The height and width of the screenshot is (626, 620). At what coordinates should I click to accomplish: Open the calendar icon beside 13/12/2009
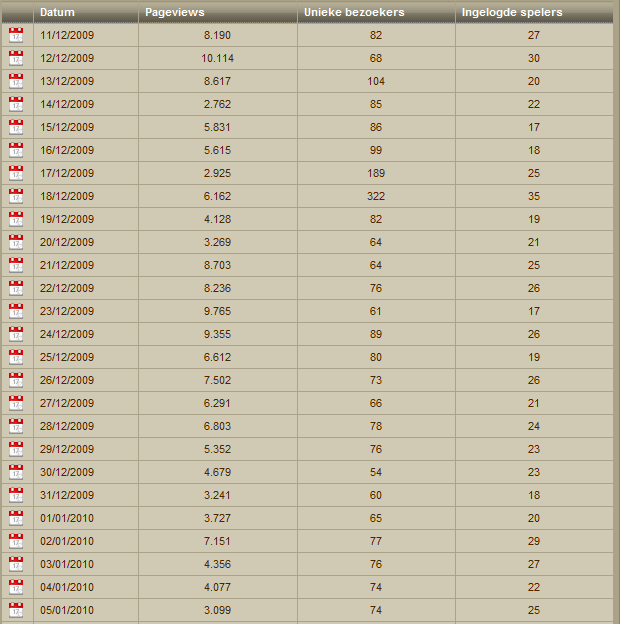click(16, 81)
